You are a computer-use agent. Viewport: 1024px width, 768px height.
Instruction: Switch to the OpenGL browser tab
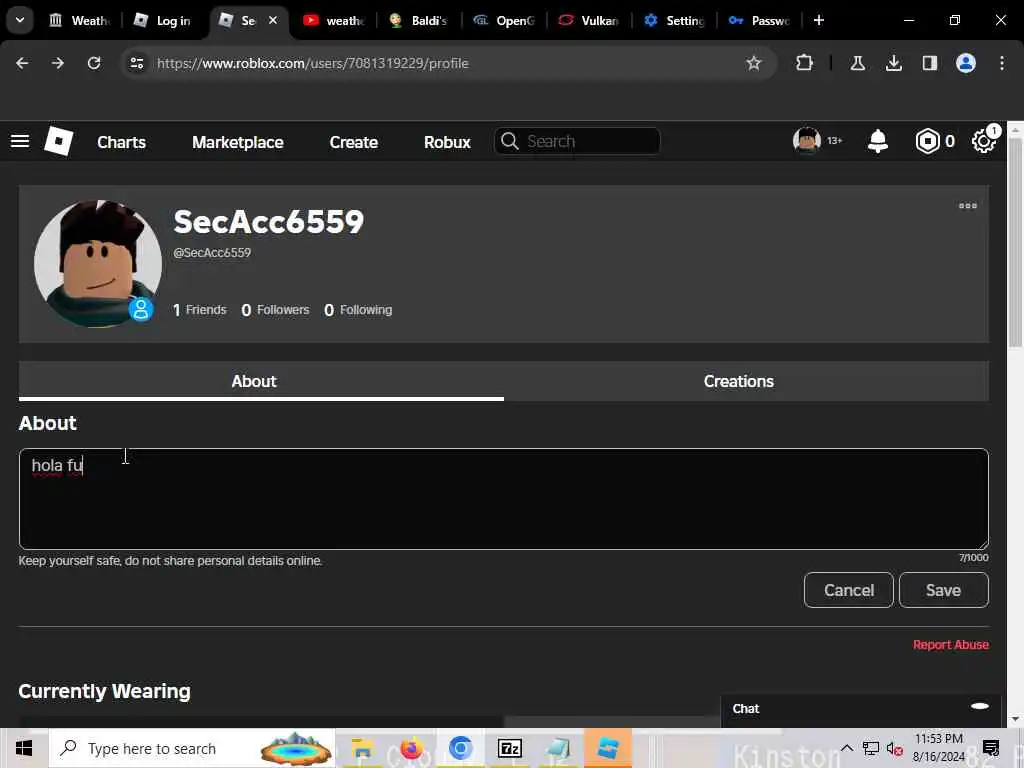click(x=504, y=20)
